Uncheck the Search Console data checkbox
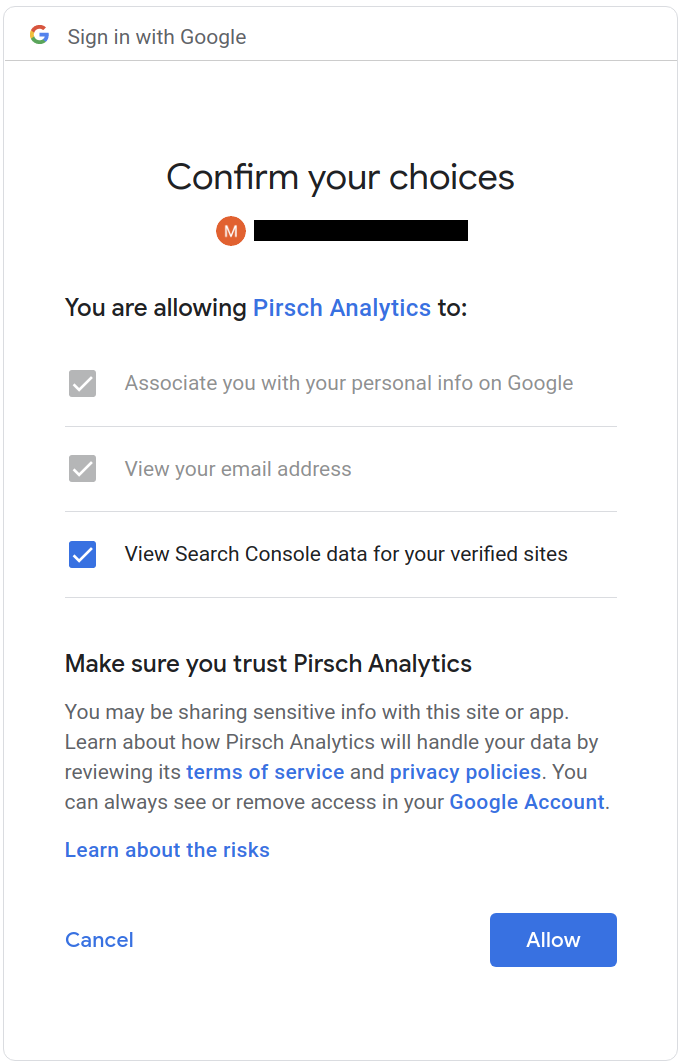Screen dimensions: 681x1062 [83, 554]
